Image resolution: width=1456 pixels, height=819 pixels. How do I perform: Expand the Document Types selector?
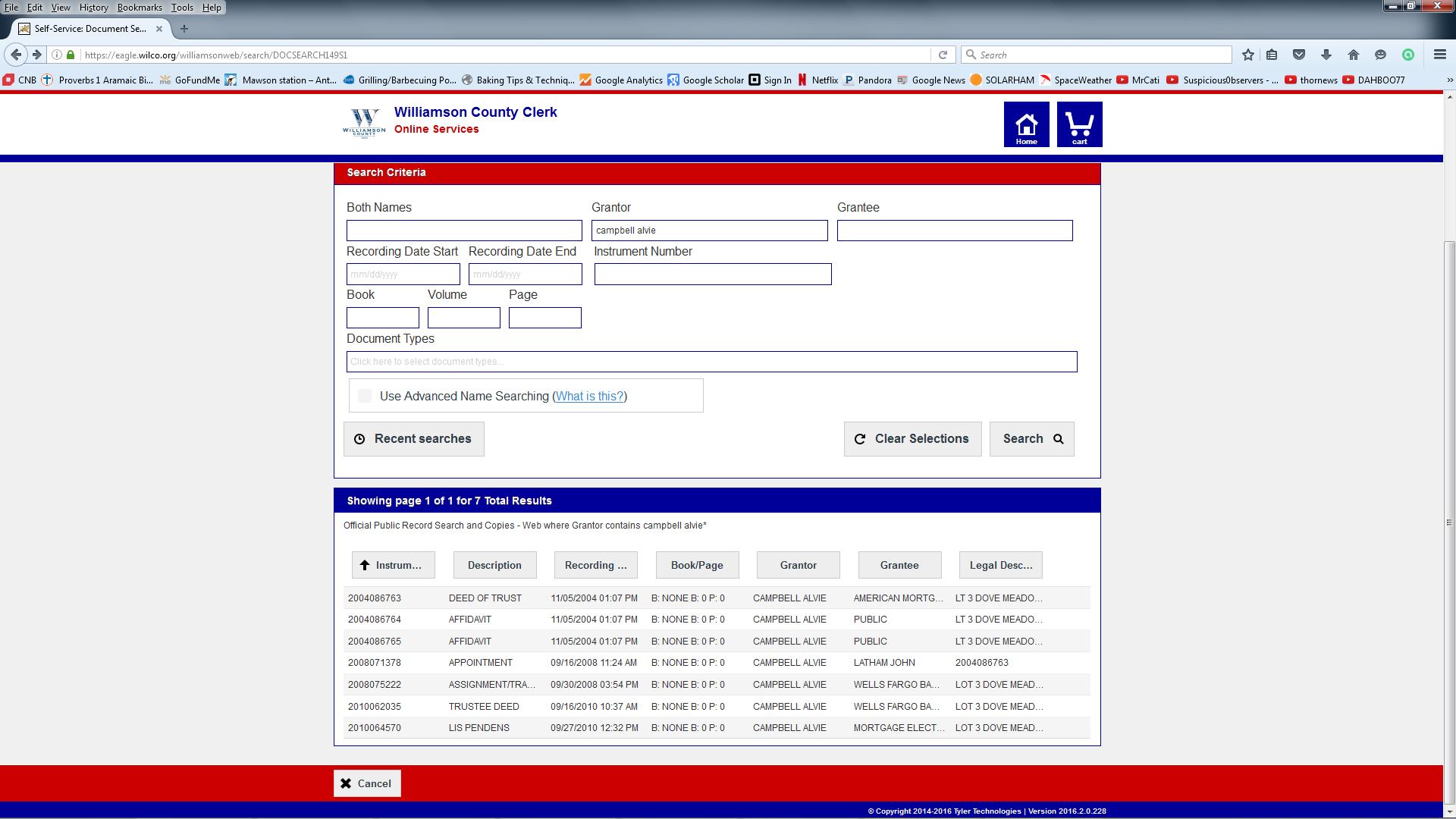(x=711, y=362)
